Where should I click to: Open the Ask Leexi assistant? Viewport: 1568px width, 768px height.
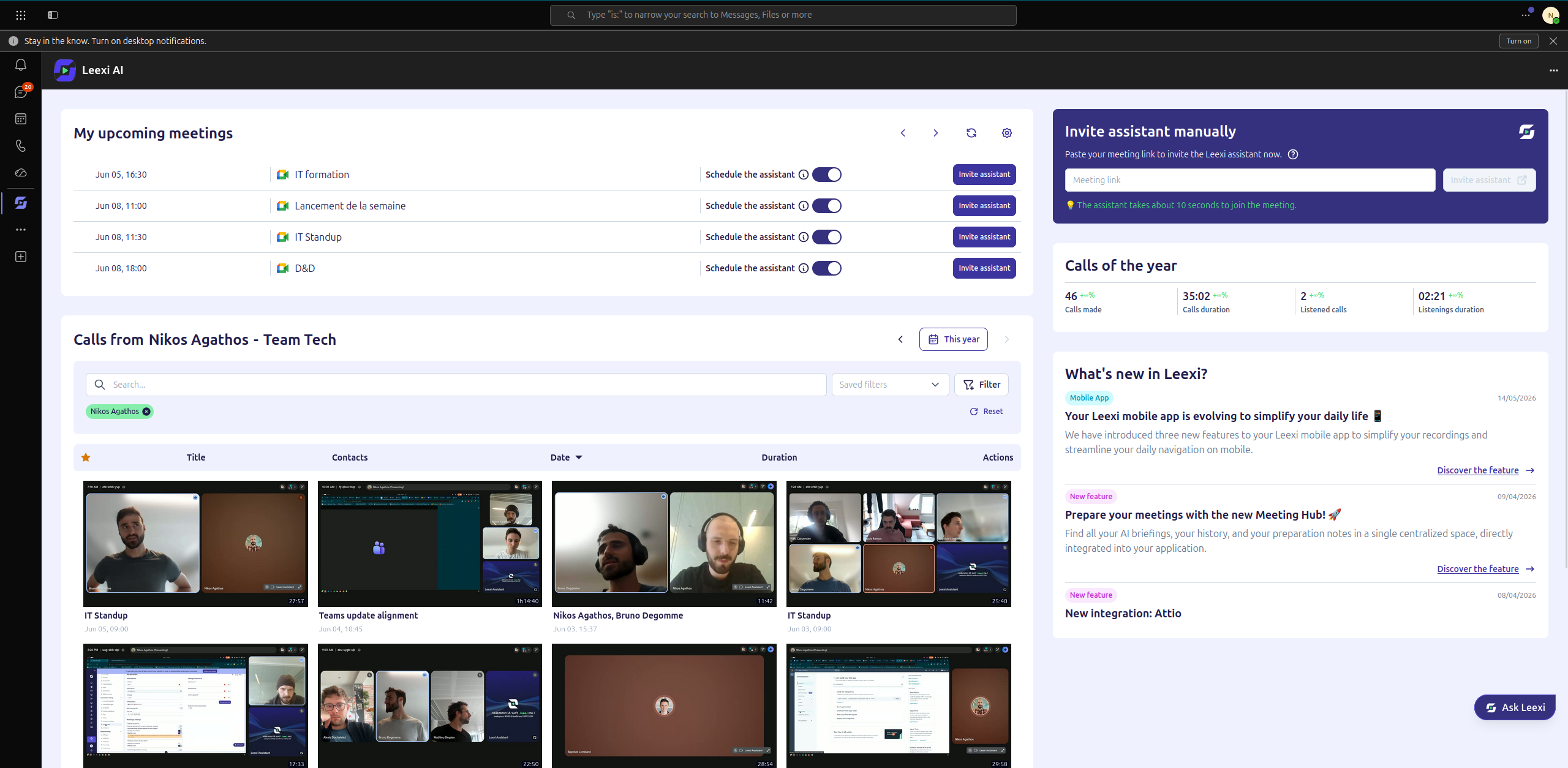(x=1515, y=707)
